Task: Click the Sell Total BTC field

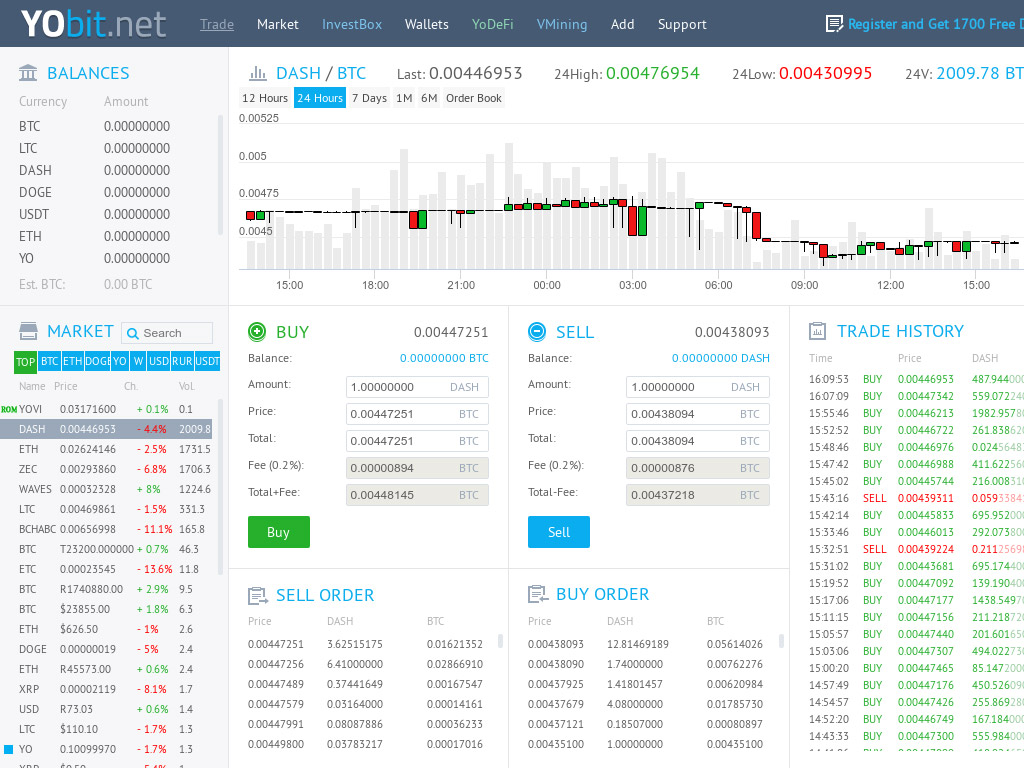Action: click(x=697, y=441)
